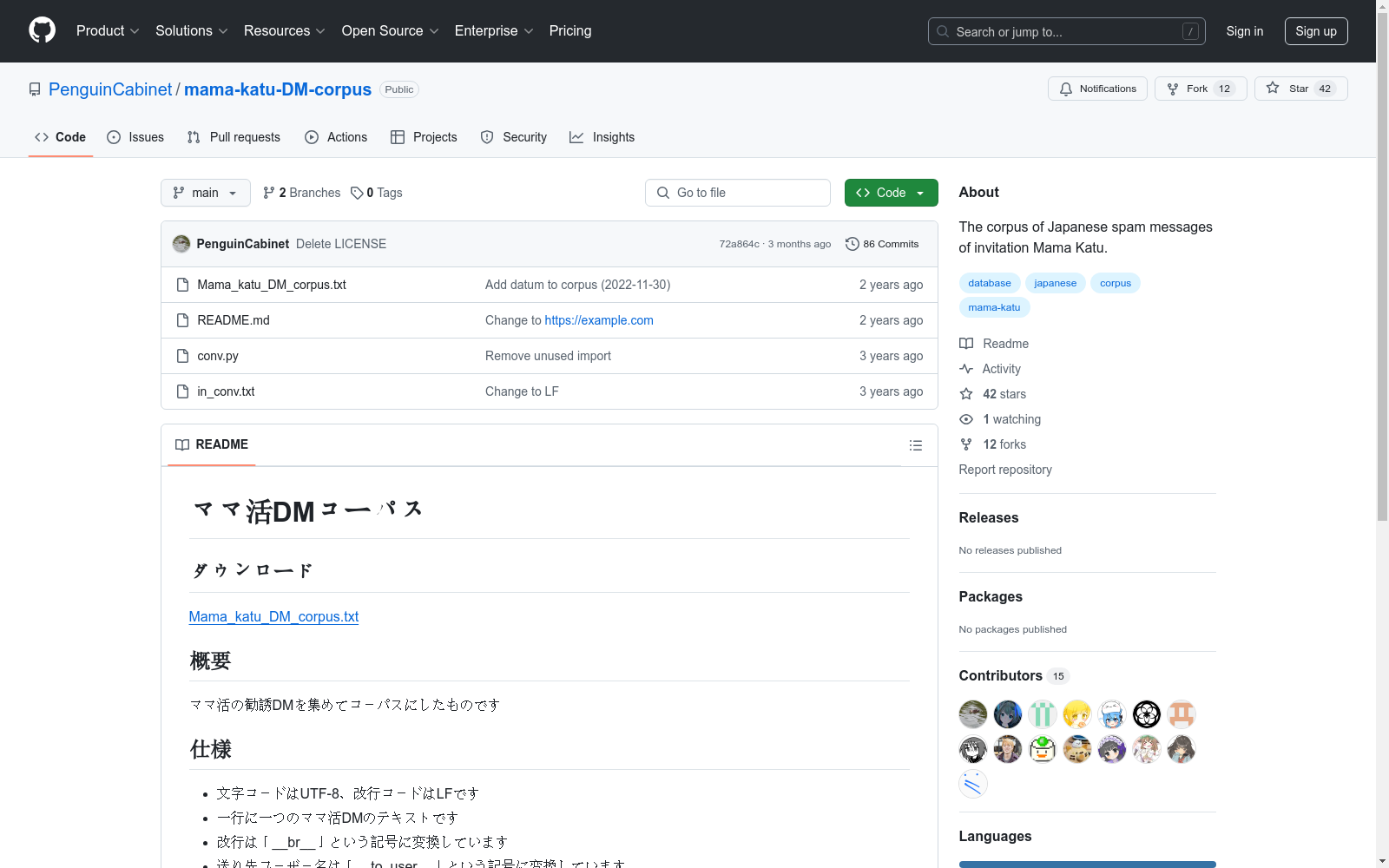Open the Releases heading link
Screen dimensions: 1389x868
point(989,517)
